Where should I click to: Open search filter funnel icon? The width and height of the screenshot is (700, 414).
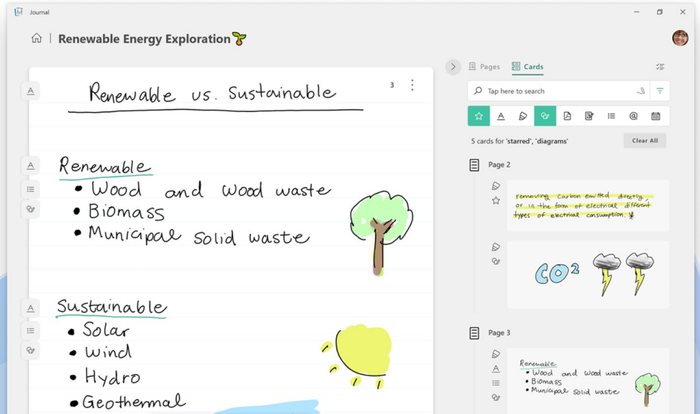coord(659,91)
